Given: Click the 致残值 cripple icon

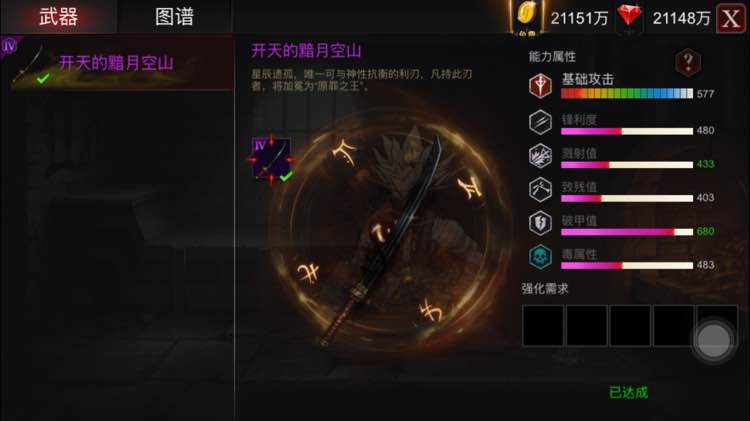Looking at the screenshot, I should pyautogui.click(x=540, y=189).
